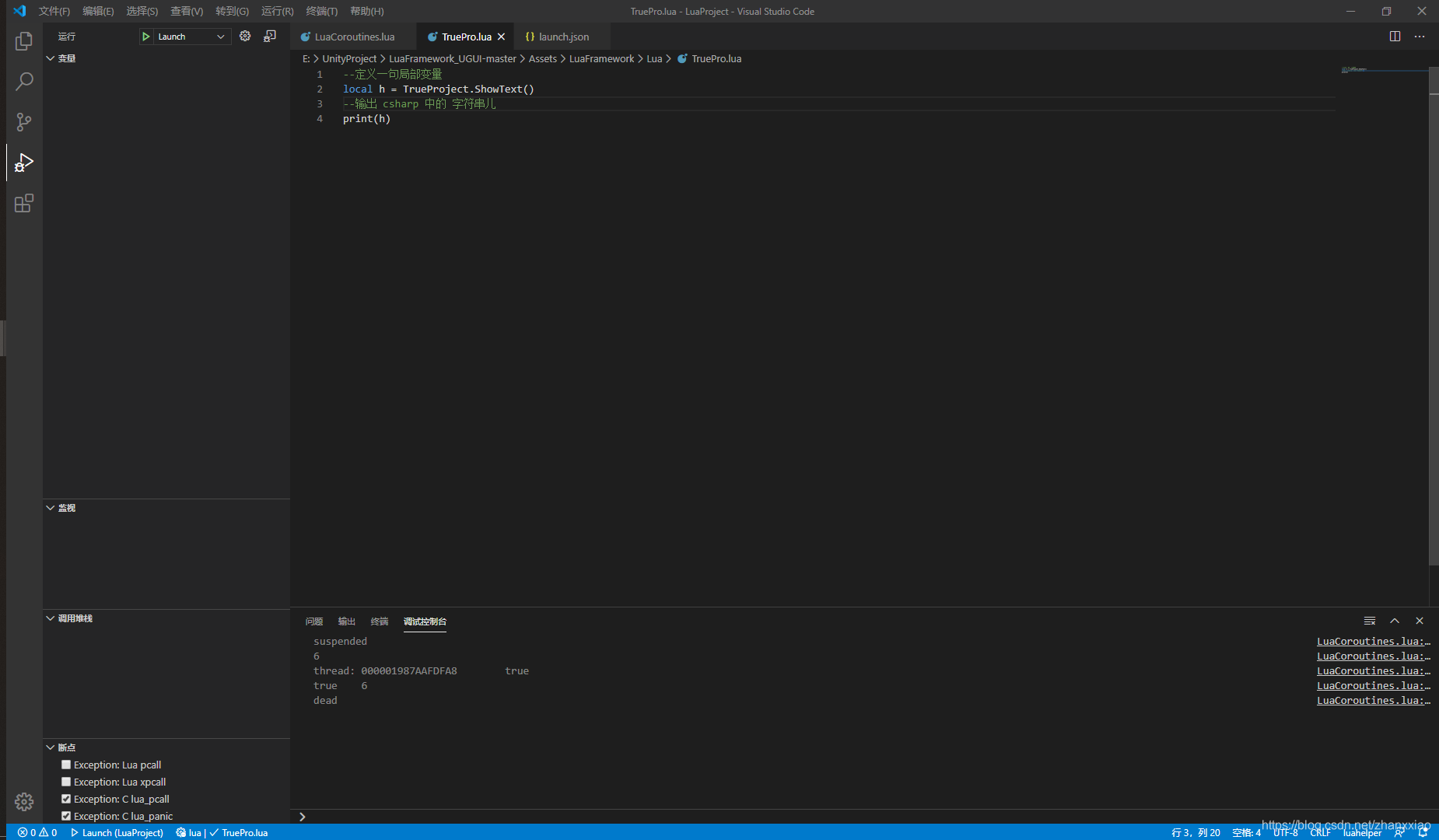
Task: Click the Lua breadcrumb segment
Action: [x=654, y=59]
